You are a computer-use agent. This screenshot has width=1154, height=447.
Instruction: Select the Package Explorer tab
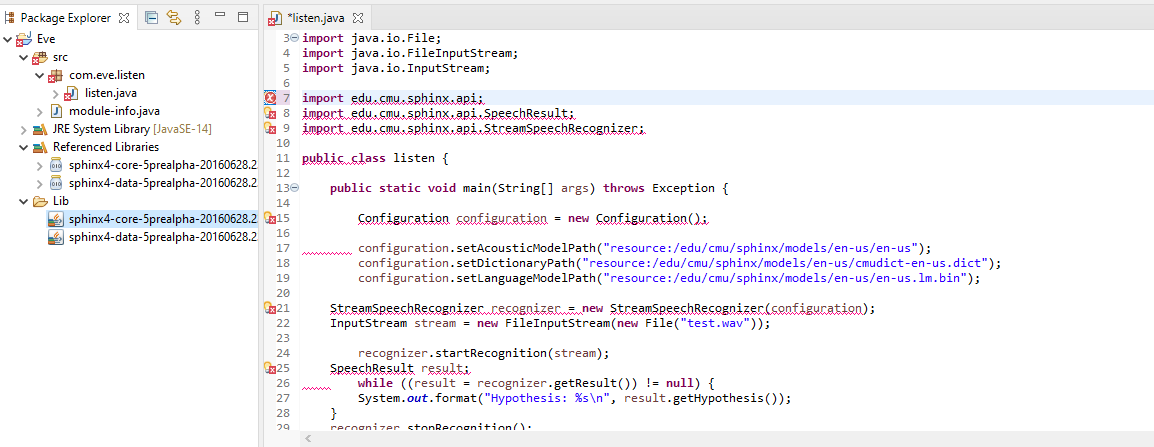point(66,17)
